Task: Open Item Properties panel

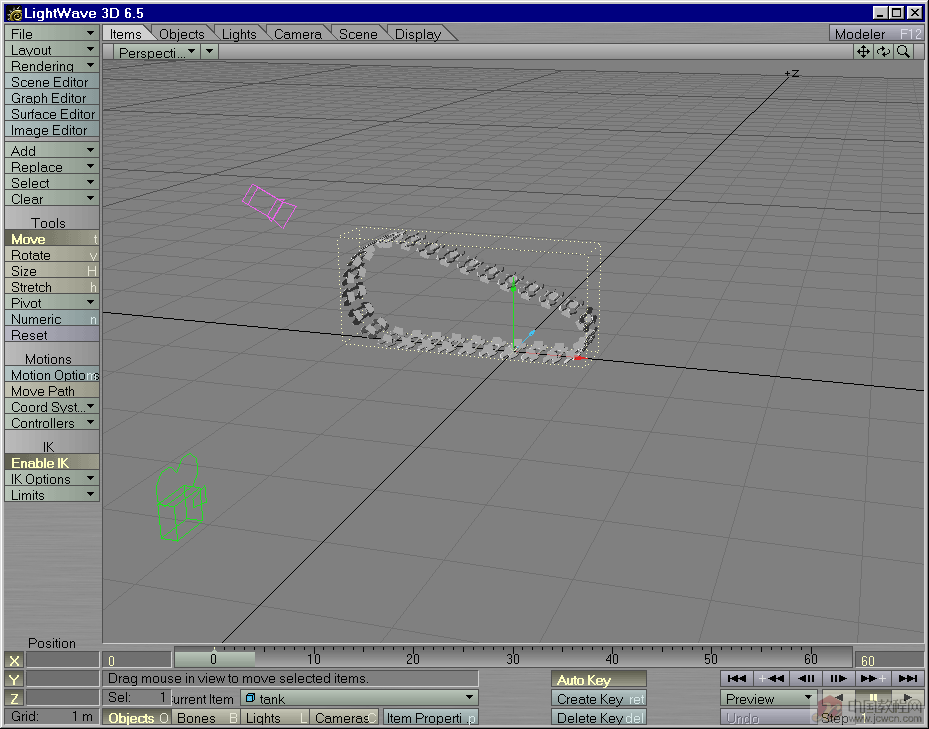Action: (431, 718)
